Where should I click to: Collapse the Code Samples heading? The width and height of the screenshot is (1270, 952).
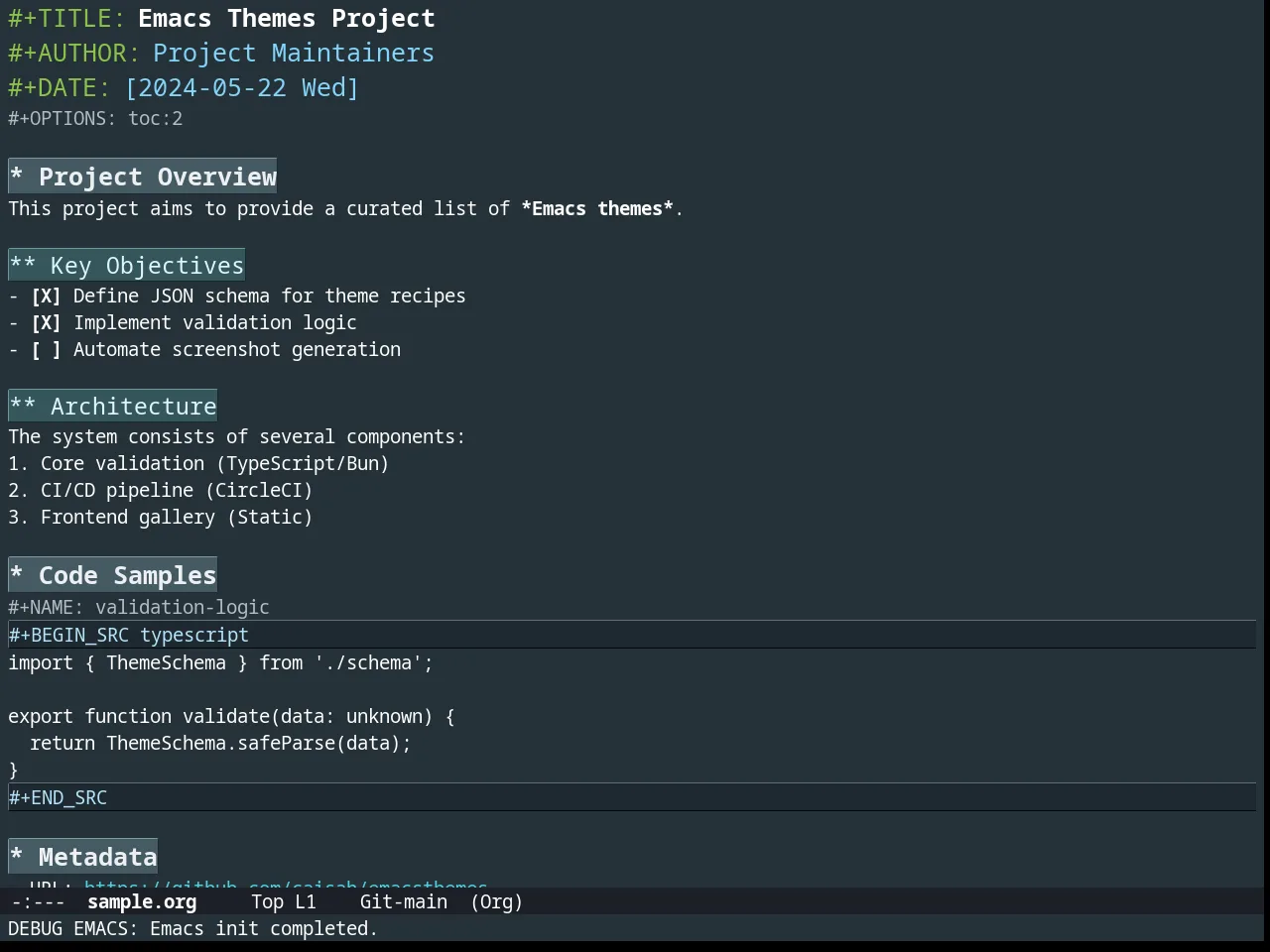tap(112, 575)
